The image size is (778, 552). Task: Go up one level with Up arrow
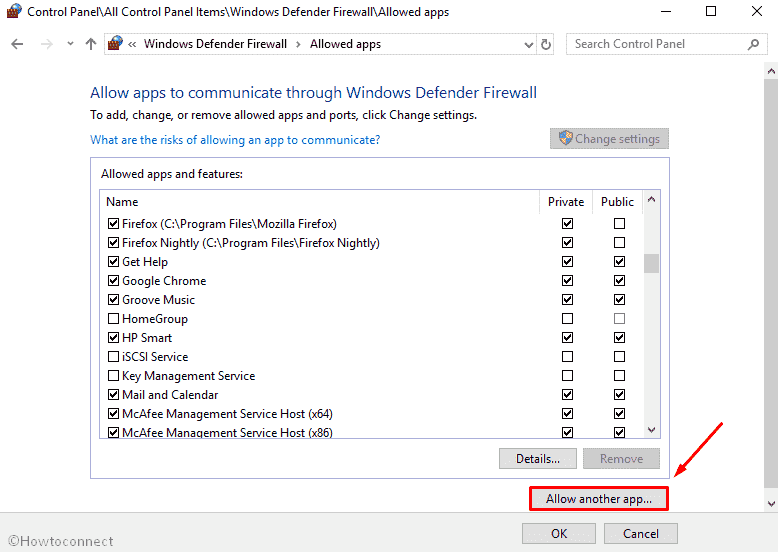(90, 44)
